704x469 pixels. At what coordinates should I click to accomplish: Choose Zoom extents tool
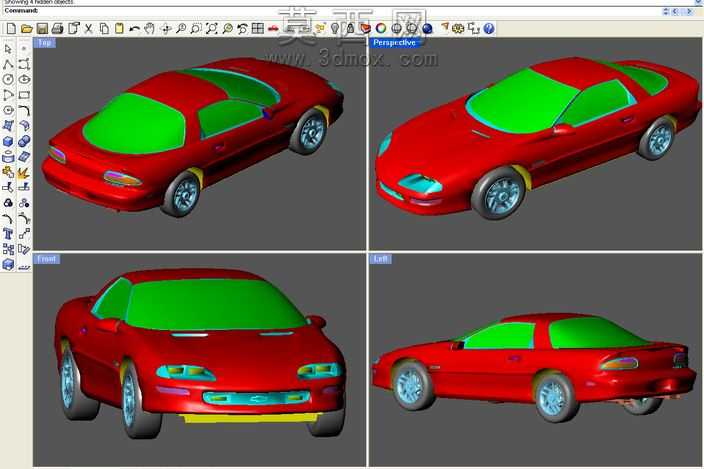pyautogui.click(x=211, y=29)
